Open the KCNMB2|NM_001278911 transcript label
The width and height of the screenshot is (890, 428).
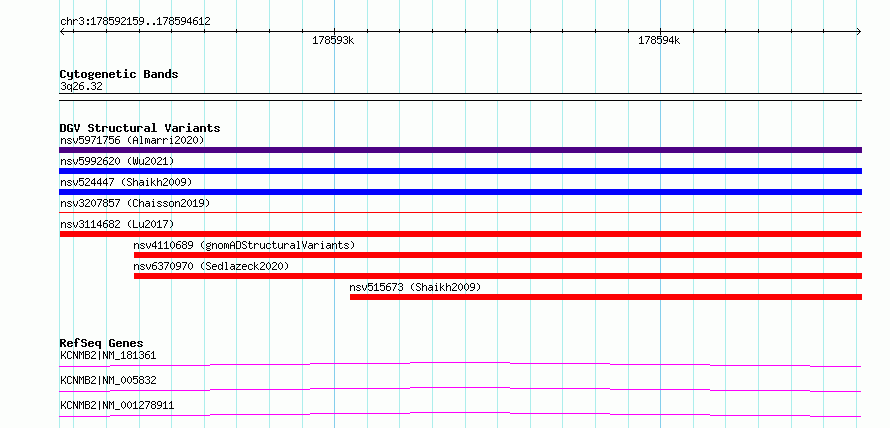pos(117,406)
